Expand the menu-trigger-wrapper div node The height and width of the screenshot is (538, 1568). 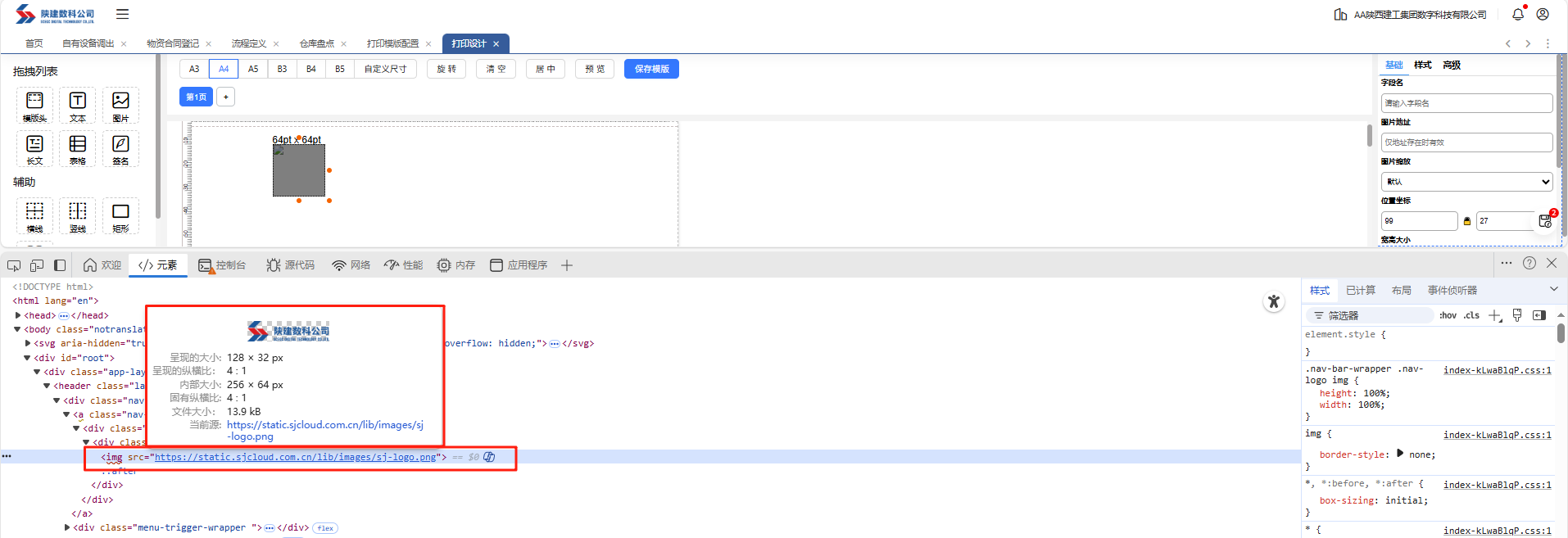tap(67, 527)
